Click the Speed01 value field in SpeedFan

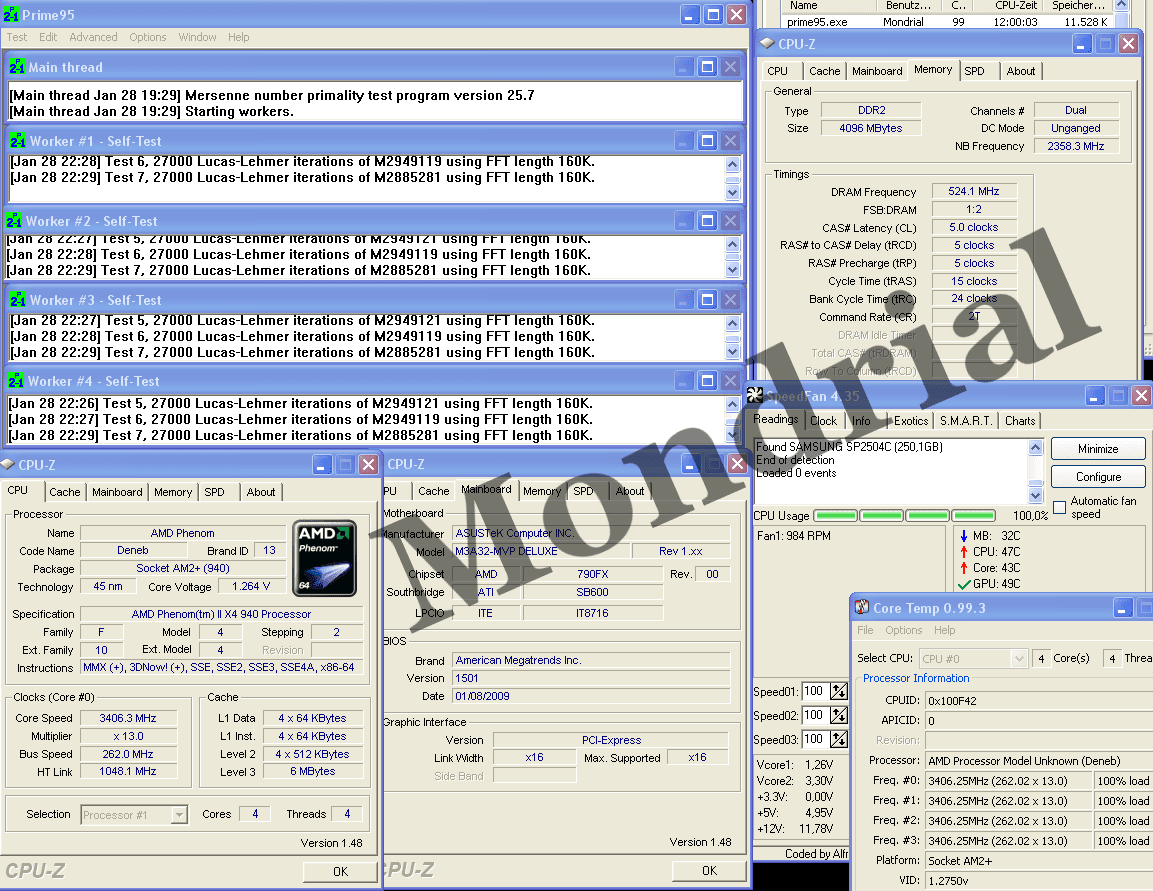(x=815, y=691)
